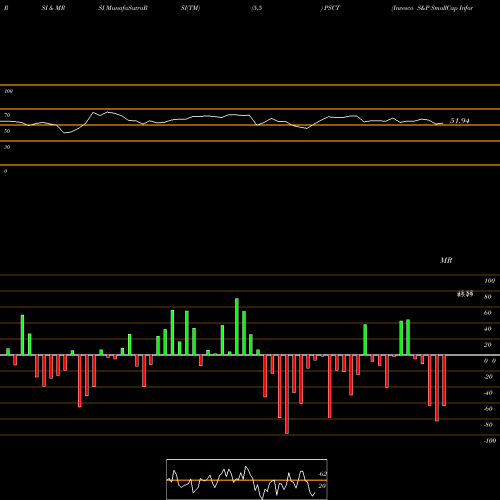500x500 pixels.
Task: Click the tallest green bar in MR histogram
Action: tap(237, 327)
